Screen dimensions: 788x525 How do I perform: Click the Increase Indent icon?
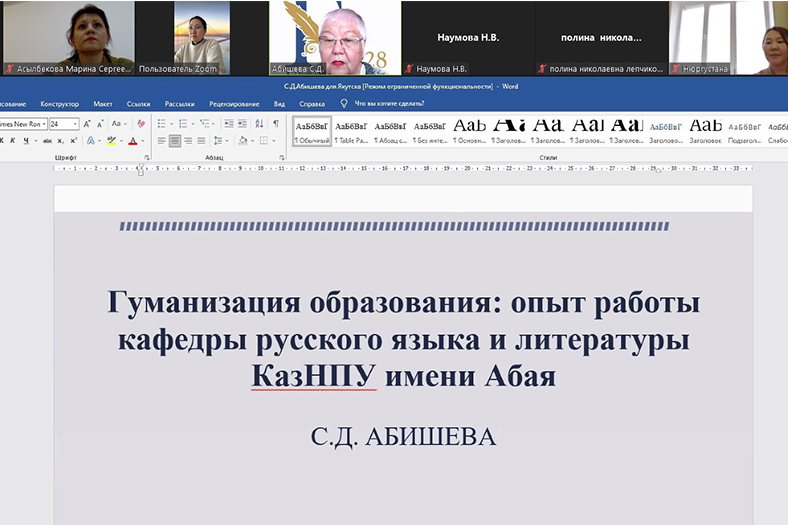click(x=242, y=124)
